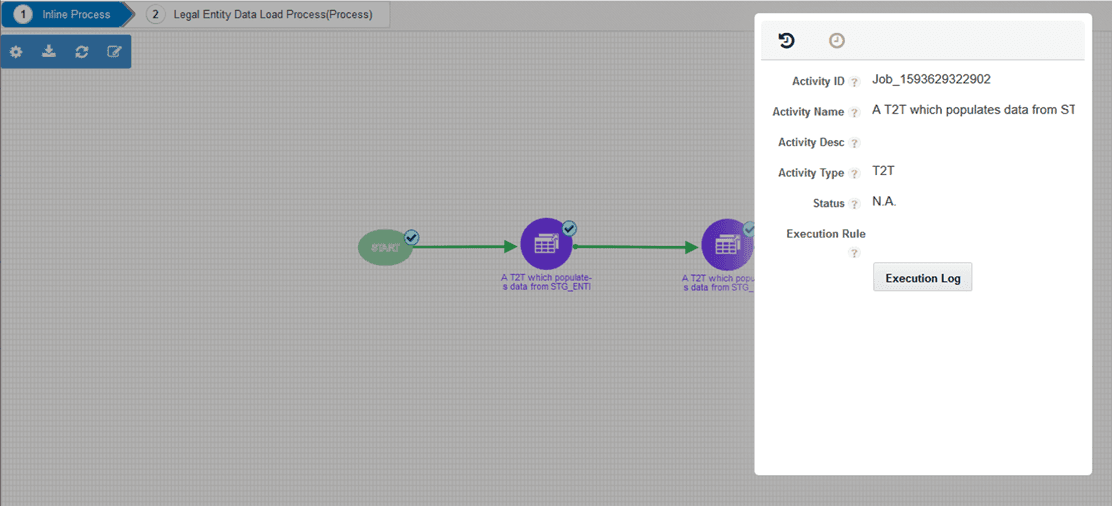Click help icon next to Activity ID
This screenshot has height=506, width=1112.
[x=855, y=82]
